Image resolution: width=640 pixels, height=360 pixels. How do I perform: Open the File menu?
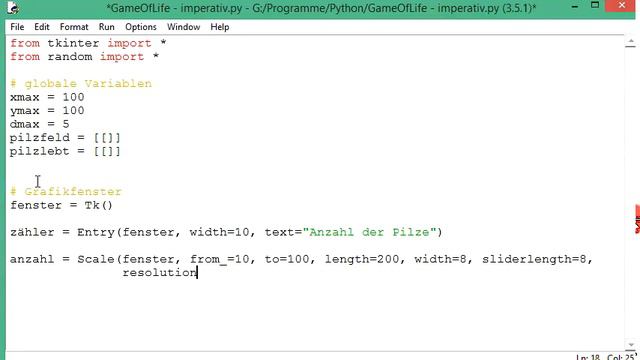point(17,27)
